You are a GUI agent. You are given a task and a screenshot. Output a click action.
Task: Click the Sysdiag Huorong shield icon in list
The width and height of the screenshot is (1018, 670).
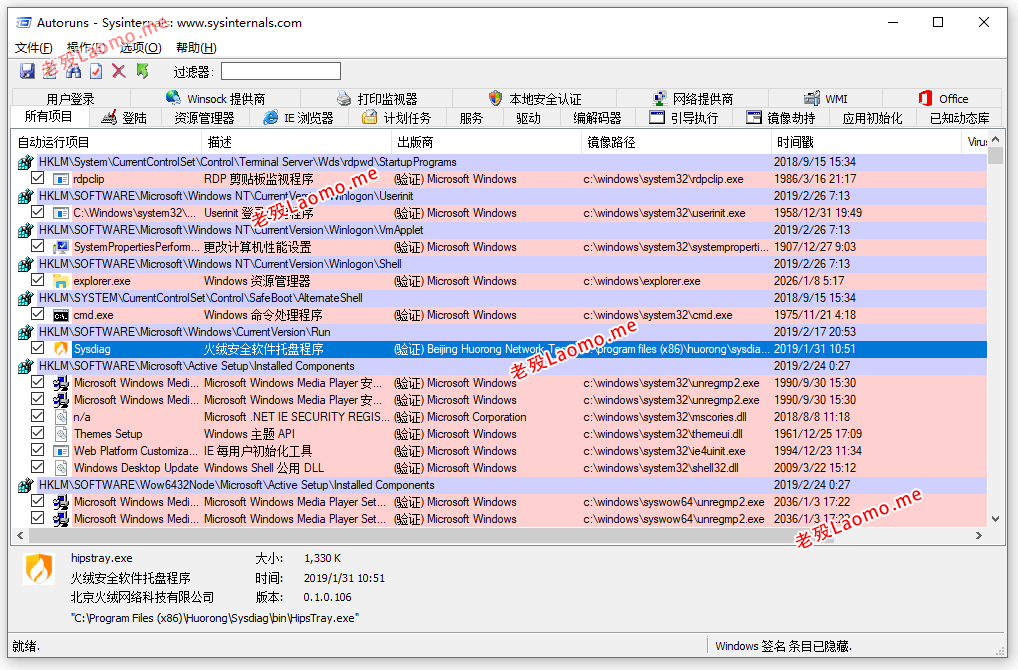60,349
